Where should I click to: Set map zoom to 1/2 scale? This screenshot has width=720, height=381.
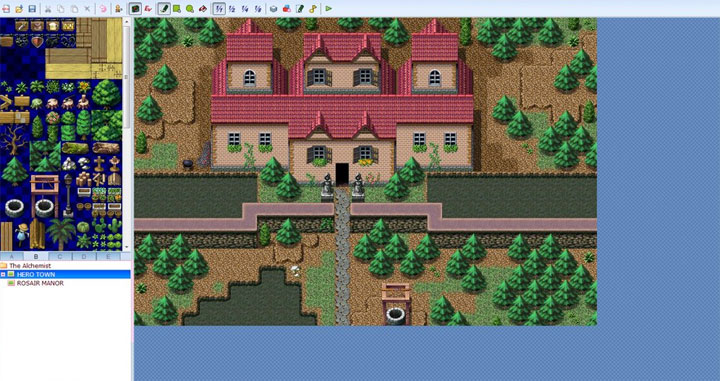[232, 9]
